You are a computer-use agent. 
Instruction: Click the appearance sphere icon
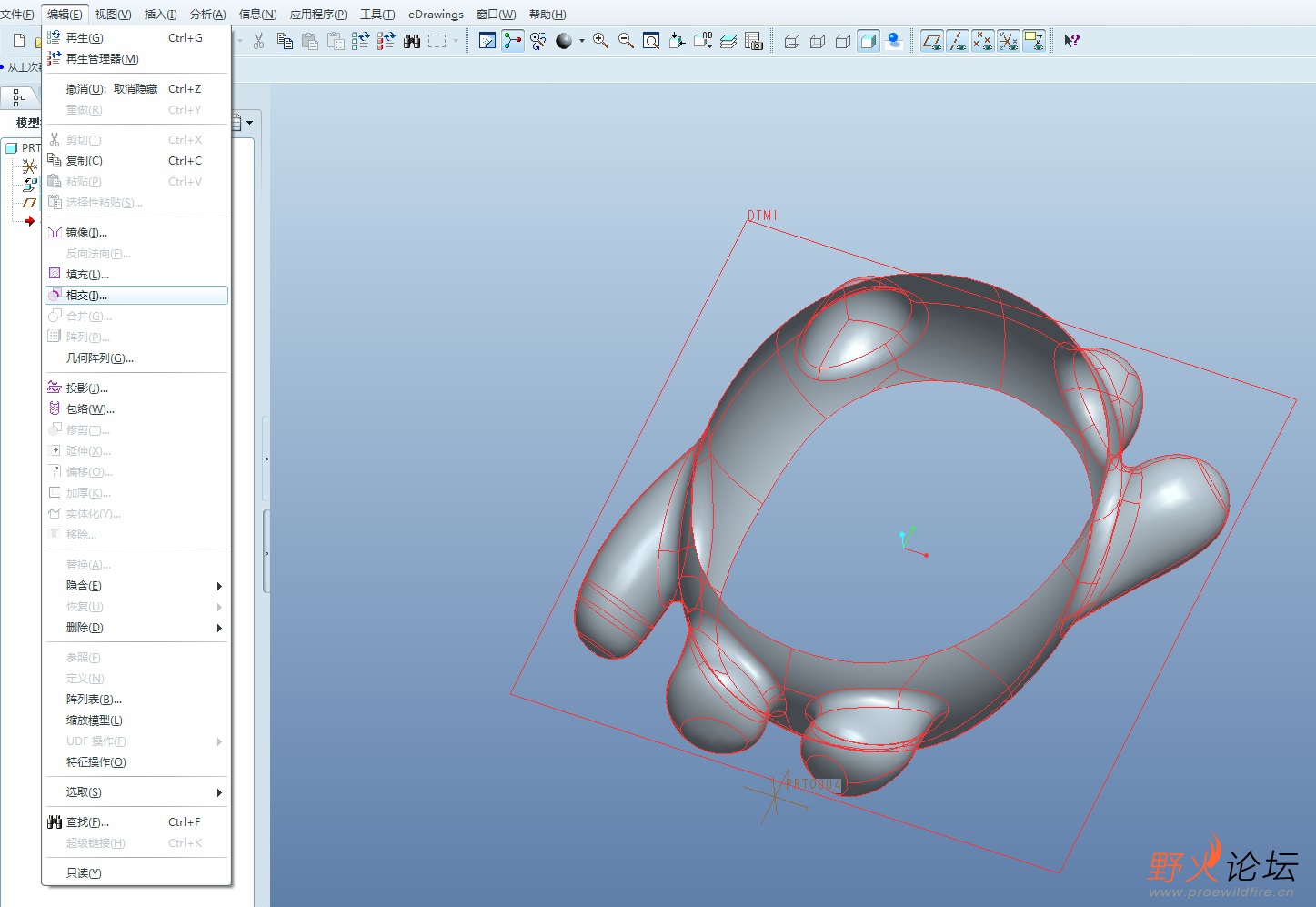click(564, 41)
